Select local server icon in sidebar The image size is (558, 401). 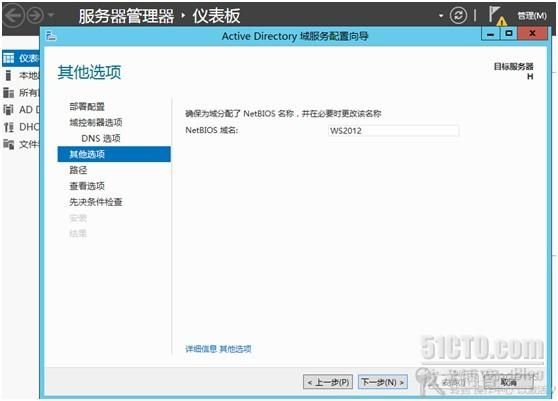point(9,75)
